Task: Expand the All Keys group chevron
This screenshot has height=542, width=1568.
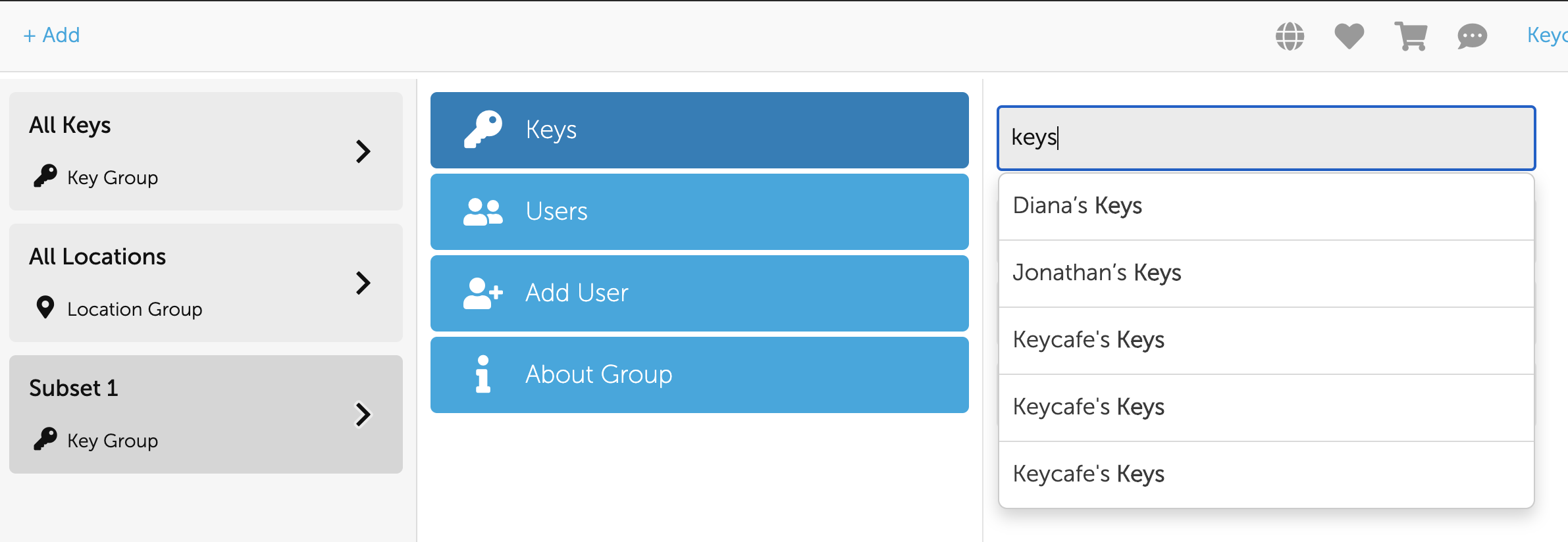Action: 363,151
